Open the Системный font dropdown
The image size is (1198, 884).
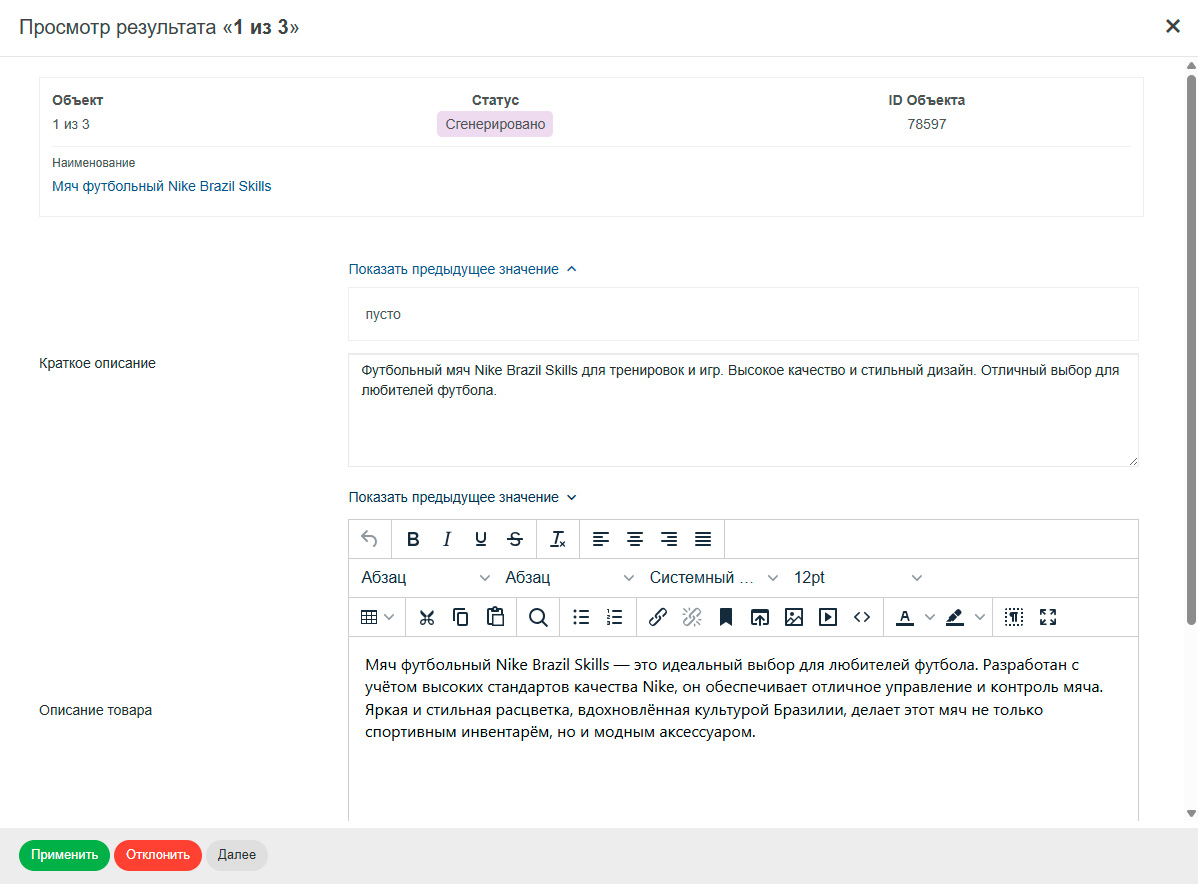714,578
